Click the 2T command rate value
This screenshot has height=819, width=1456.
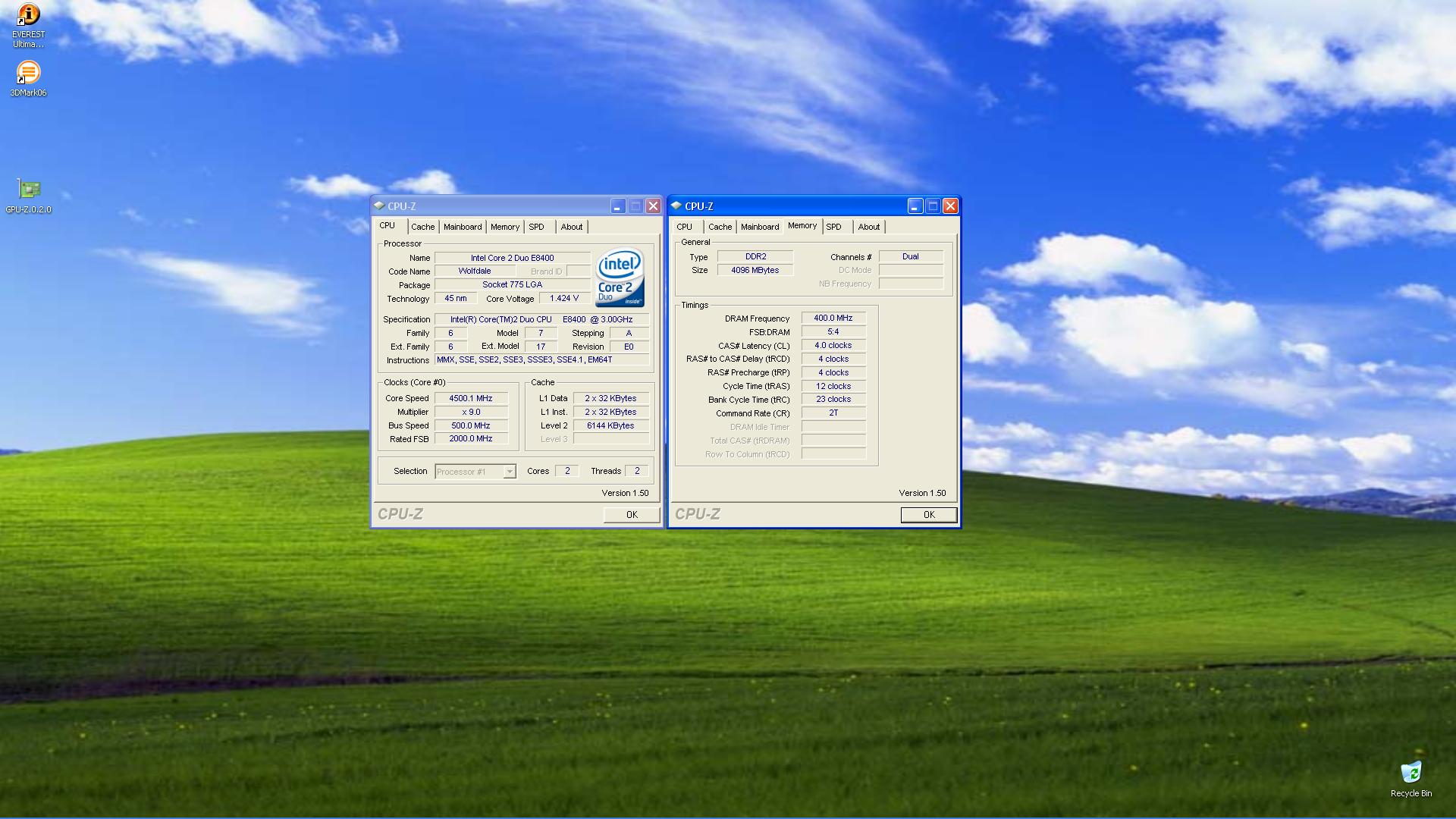[833, 413]
